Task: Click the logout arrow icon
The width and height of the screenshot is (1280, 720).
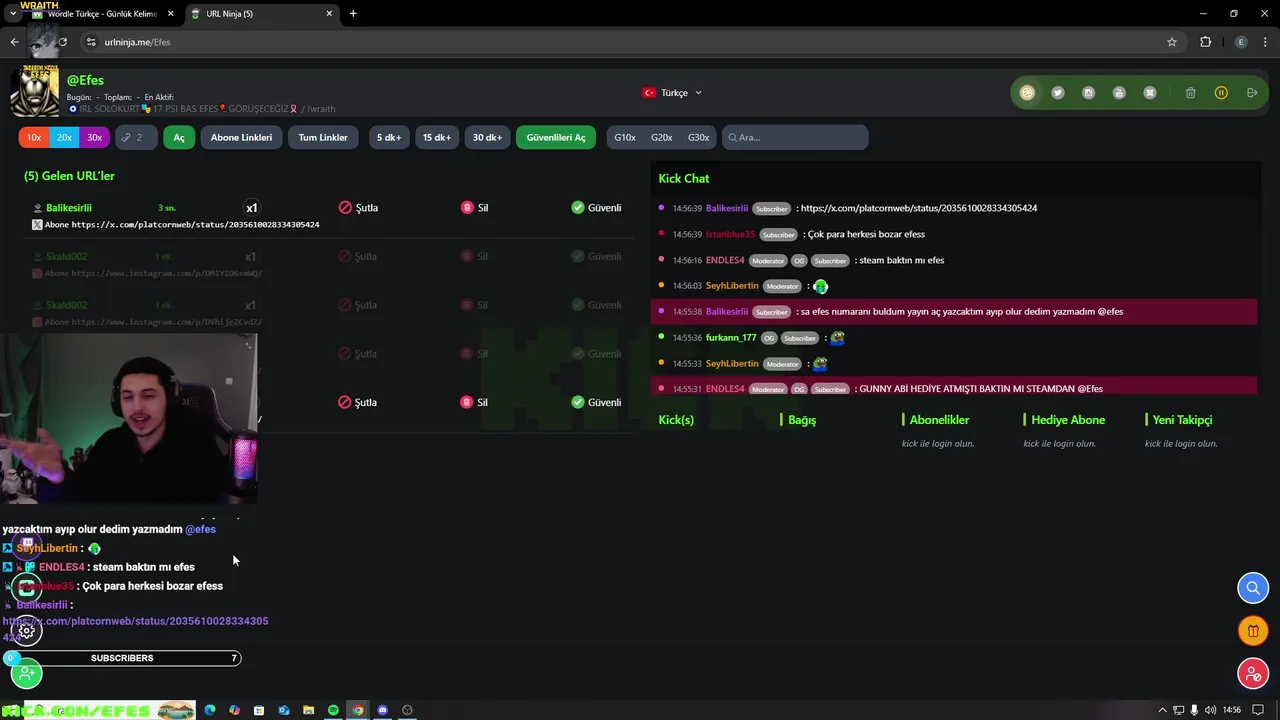Action: (x=1252, y=93)
